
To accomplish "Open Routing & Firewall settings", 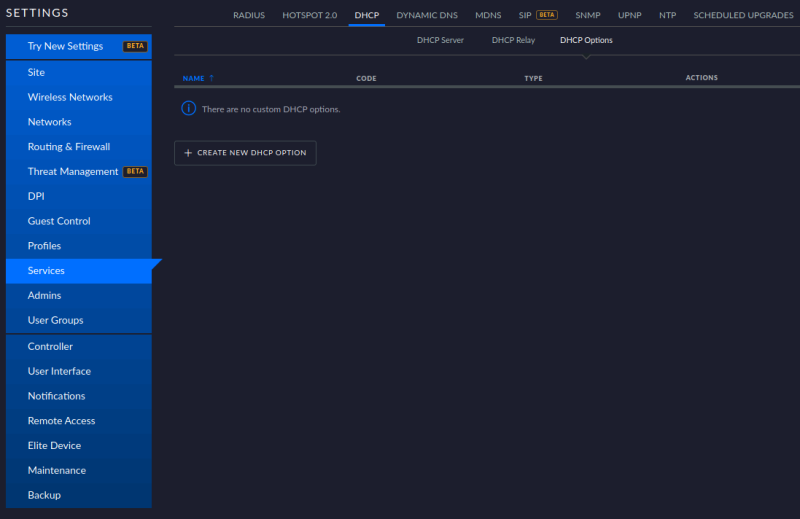I will tap(79, 147).
